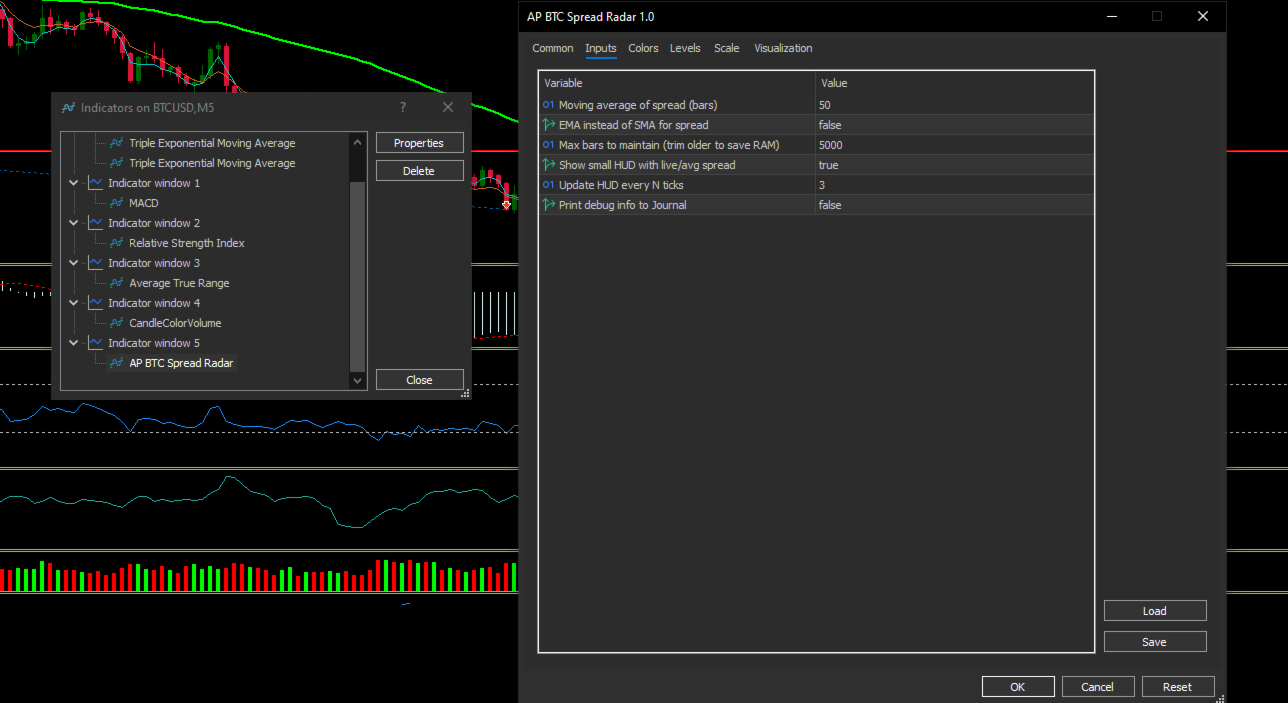1288x703 pixels.
Task: Toggle Show small HUD value true
Action: click(953, 165)
